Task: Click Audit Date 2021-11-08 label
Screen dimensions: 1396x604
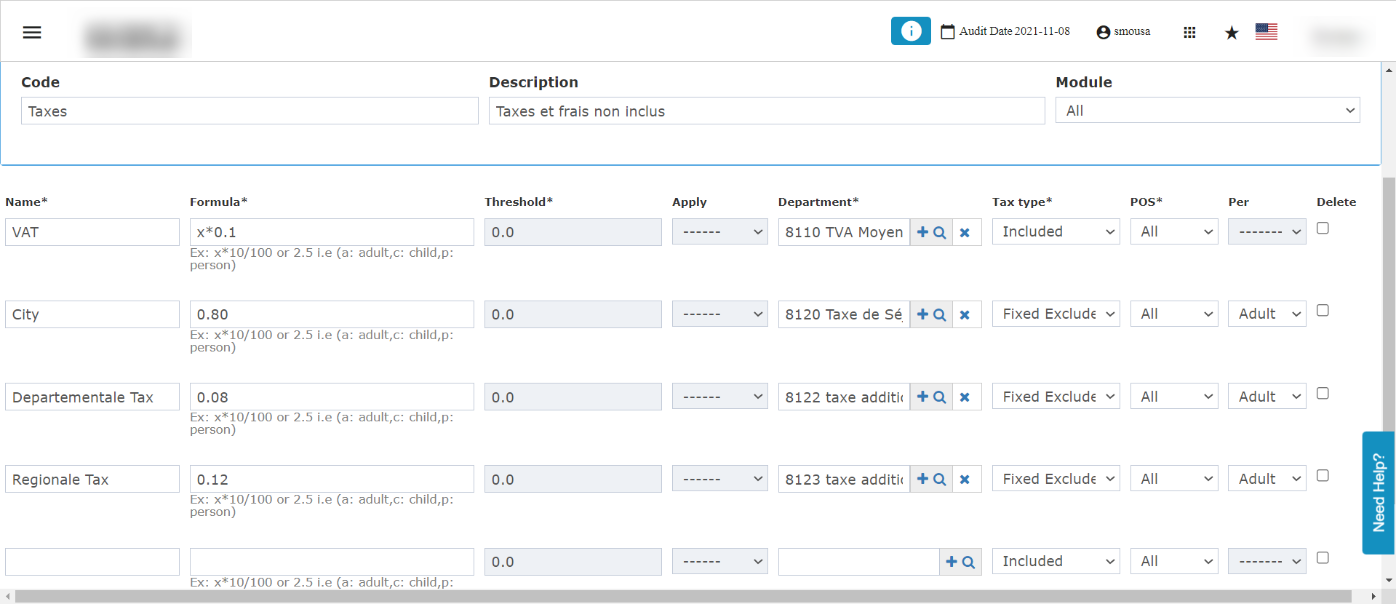Action: (1014, 32)
